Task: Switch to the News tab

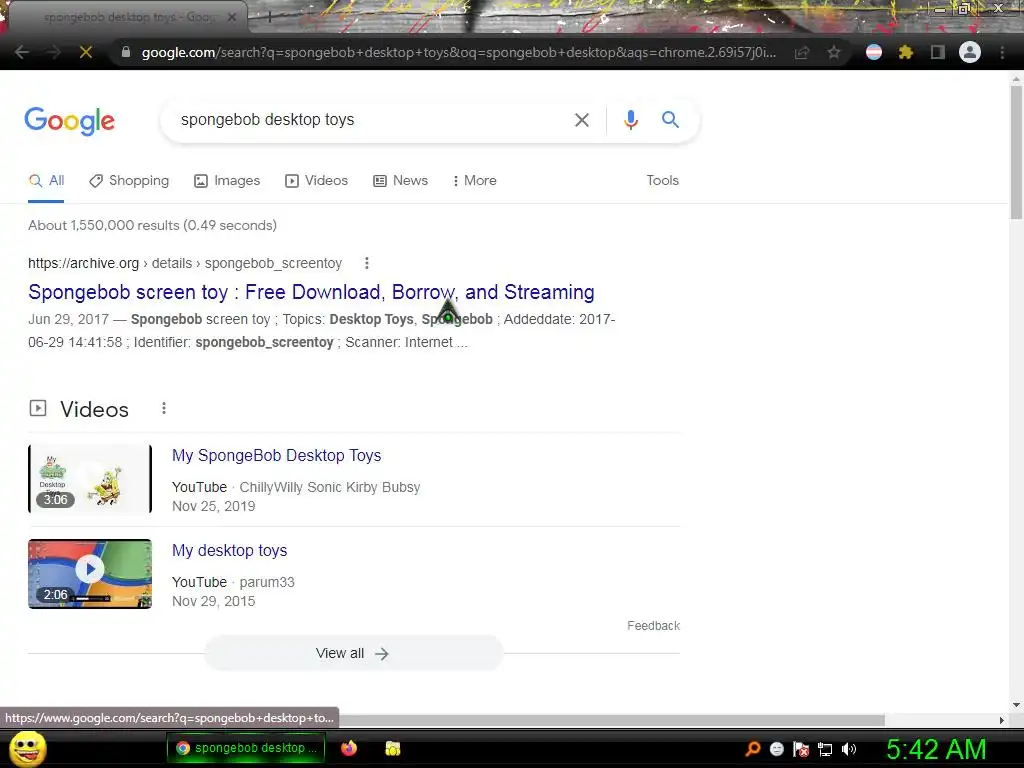Action: click(400, 181)
